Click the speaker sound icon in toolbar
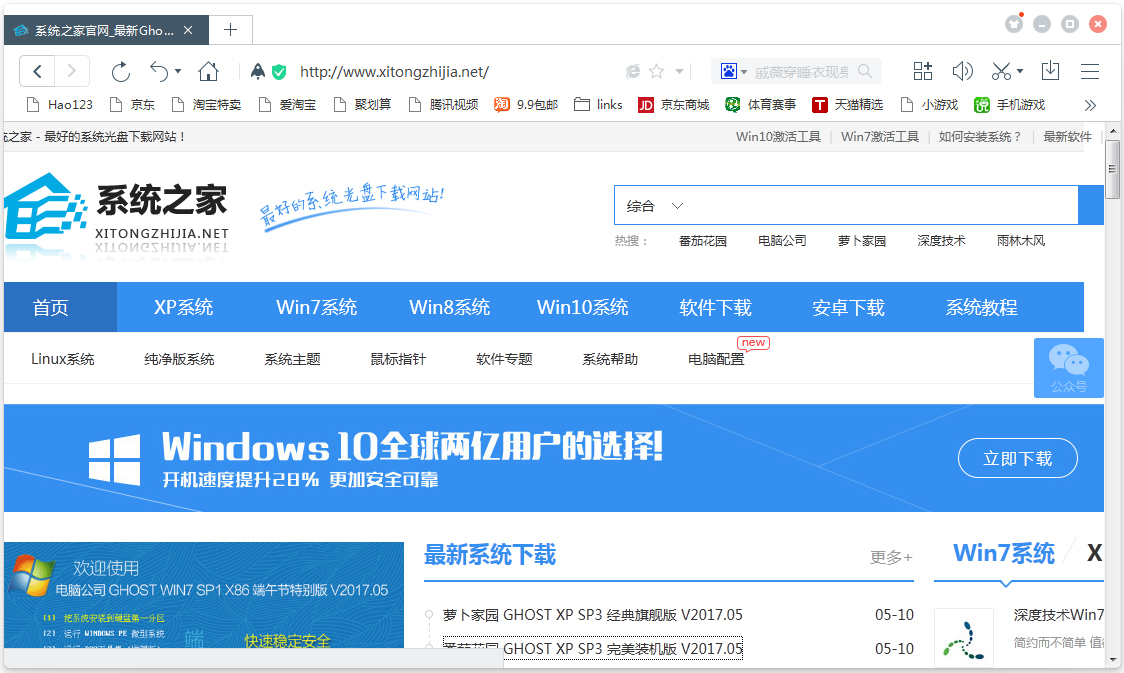 point(962,71)
